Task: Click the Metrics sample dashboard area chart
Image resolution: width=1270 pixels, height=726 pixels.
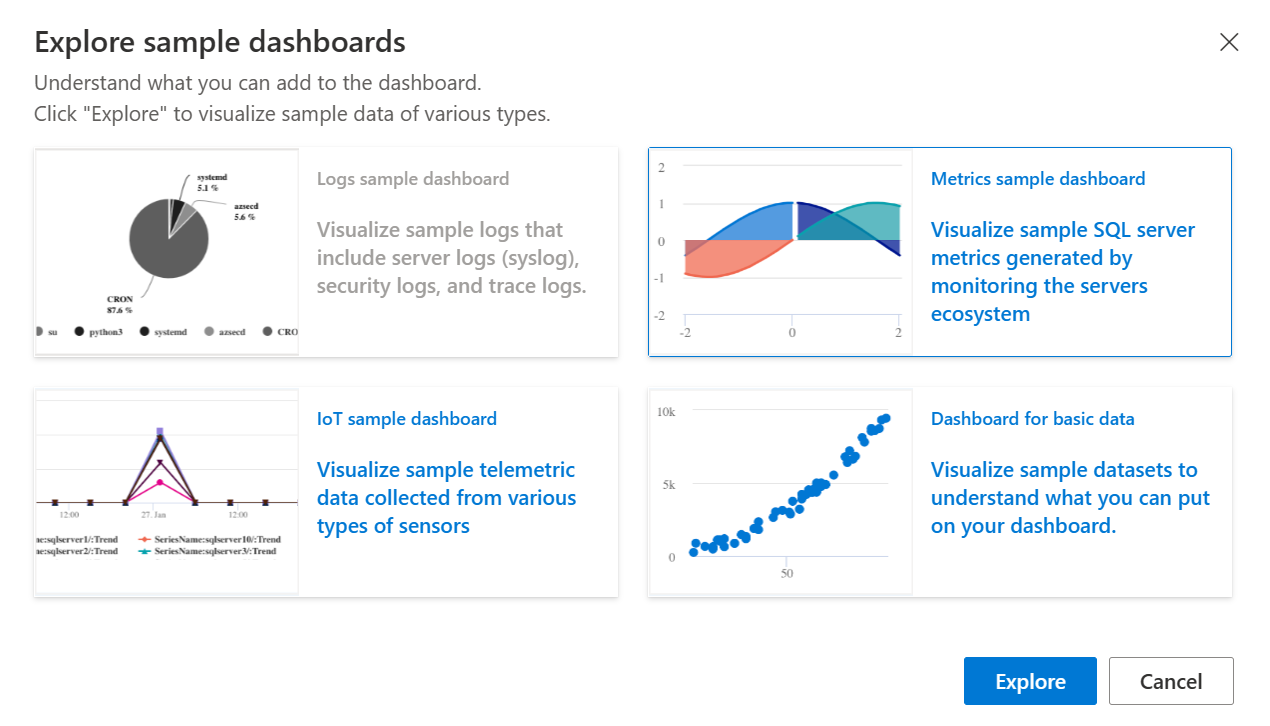Action: pos(781,251)
